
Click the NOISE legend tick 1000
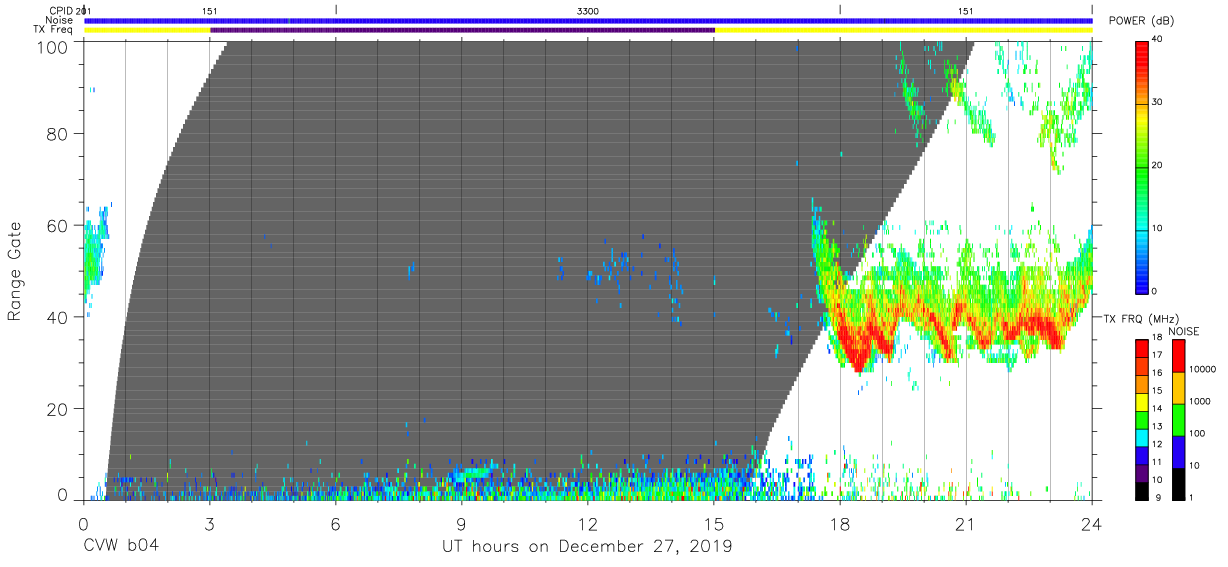pyautogui.click(x=1202, y=401)
